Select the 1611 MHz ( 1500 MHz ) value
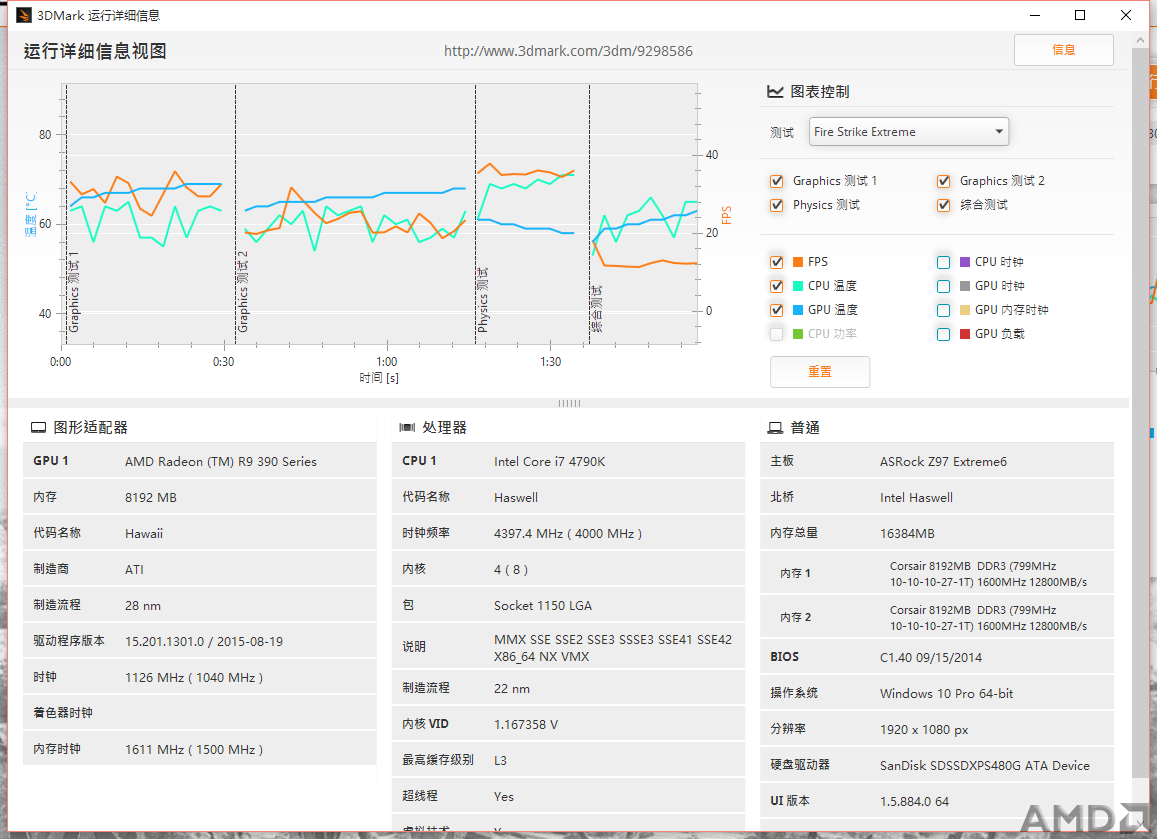This screenshot has height=839, width=1157. pyautogui.click(x=193, y=750)
